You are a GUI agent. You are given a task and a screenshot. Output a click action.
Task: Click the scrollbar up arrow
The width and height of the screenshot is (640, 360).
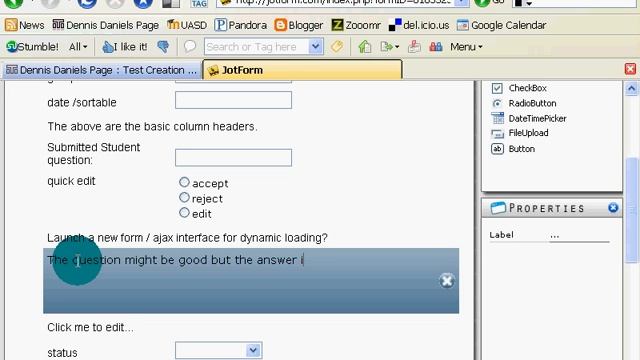[631, 88]
